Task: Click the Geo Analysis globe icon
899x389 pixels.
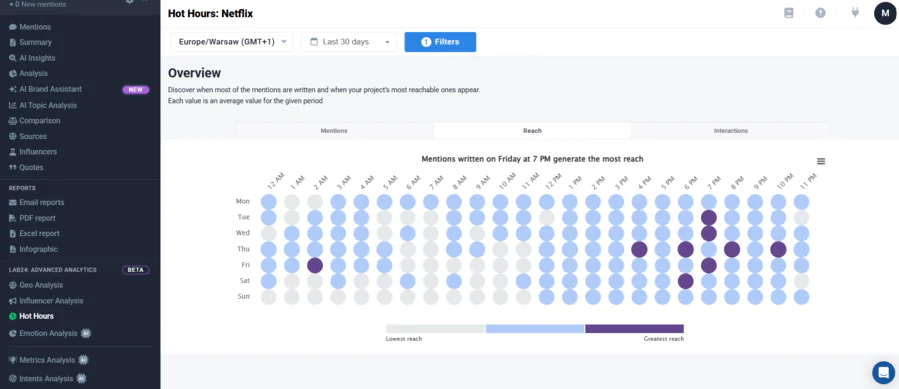Action: click(x=13, y=285)
